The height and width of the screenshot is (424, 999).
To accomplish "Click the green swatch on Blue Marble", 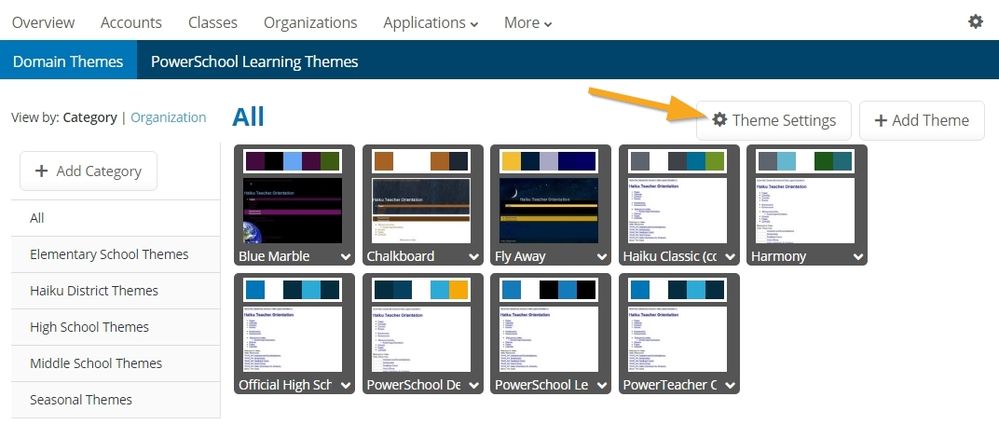I will (330, 161).
